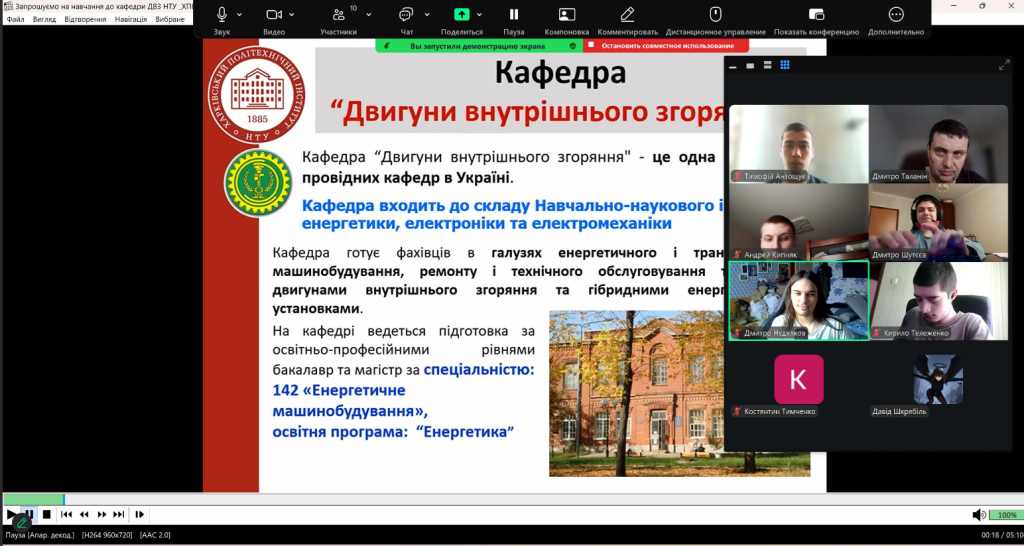
Task: Mute the media player speaker icon
Action: [979, 515]
